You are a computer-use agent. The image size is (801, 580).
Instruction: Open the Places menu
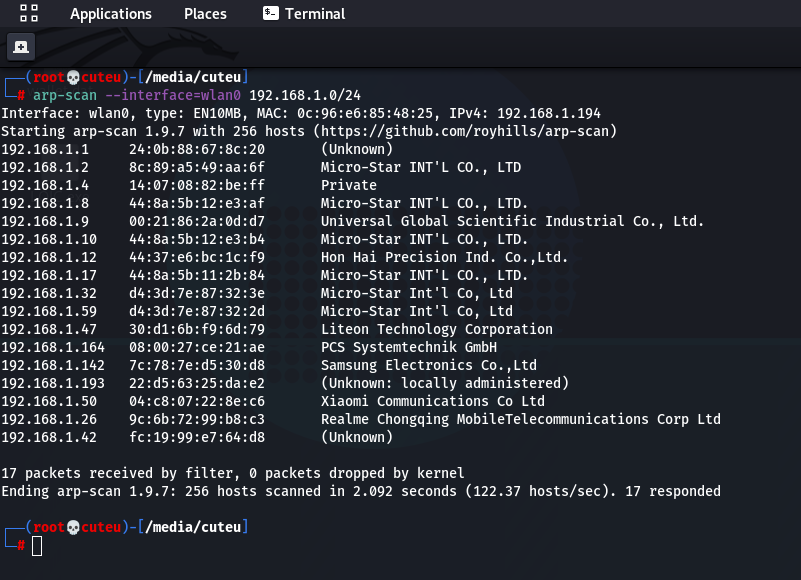(x=205, y=14)
